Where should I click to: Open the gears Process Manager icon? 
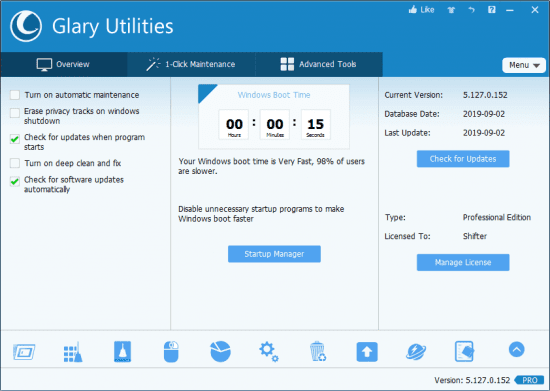pos(269,352)
